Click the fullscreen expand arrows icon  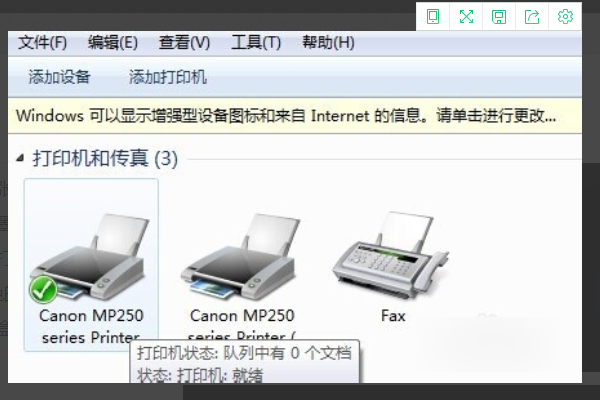[x=466, y=17]
